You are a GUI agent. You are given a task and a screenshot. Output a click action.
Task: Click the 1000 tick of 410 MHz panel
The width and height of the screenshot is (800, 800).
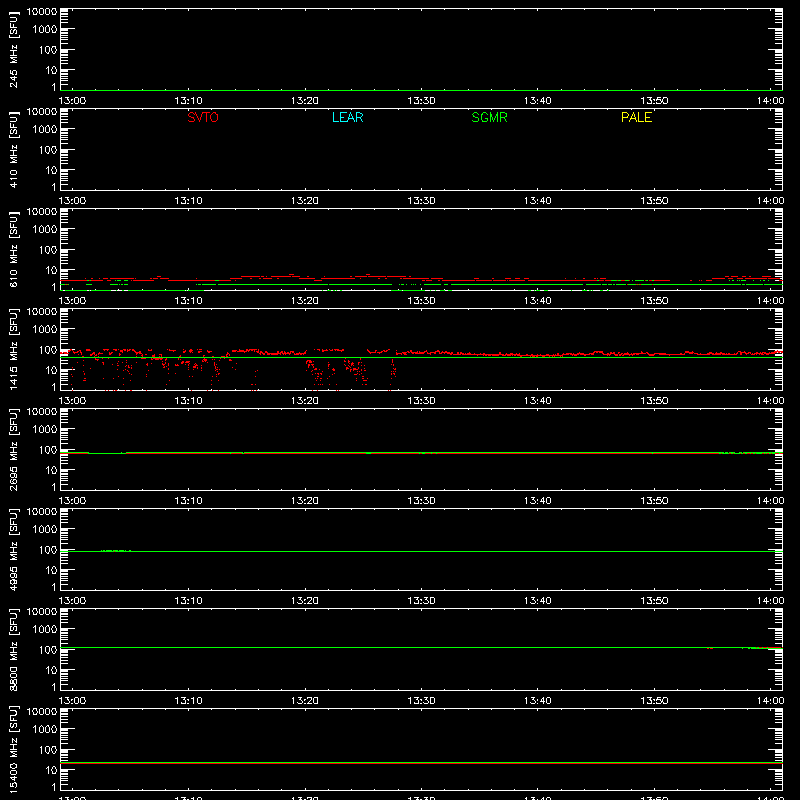(45, 130)
